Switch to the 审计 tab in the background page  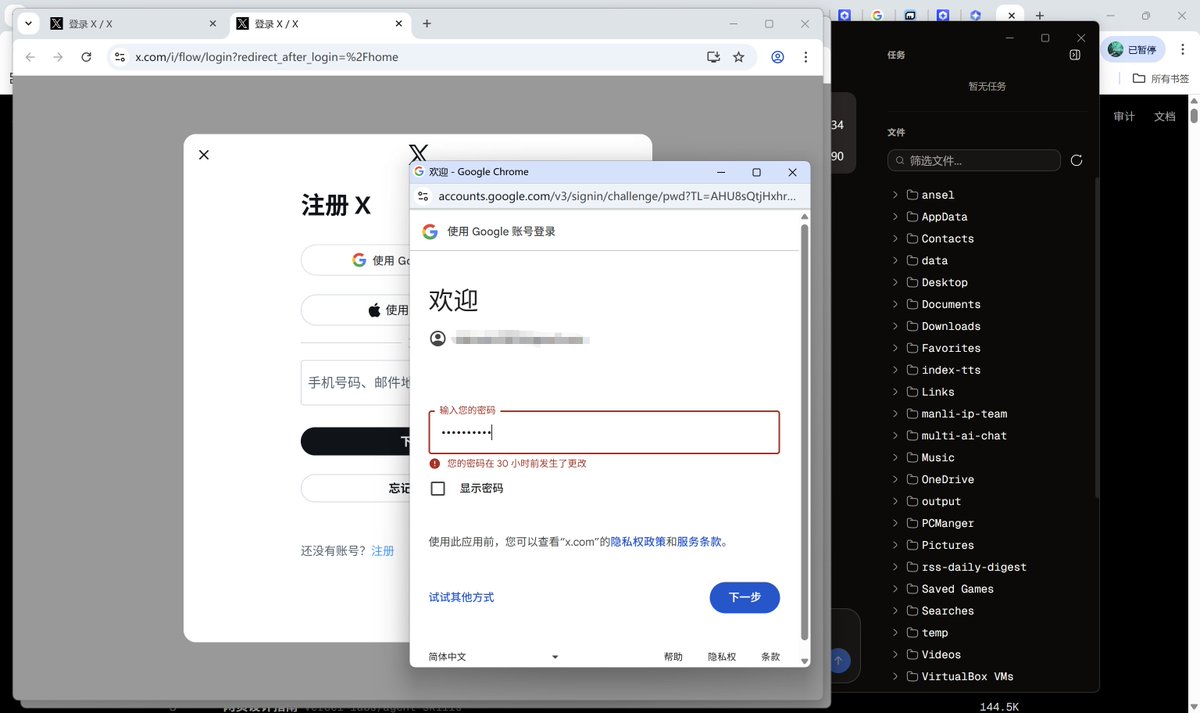(1124, 117)
